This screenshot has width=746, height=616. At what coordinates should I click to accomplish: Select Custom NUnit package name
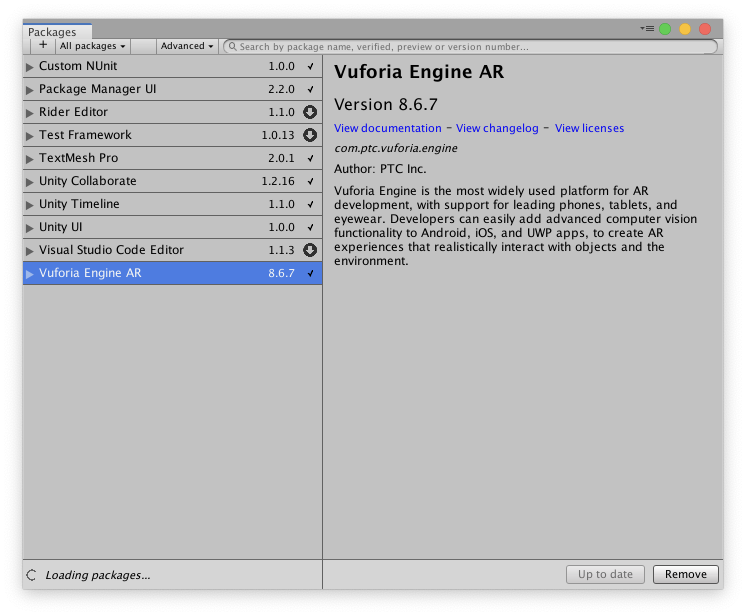pyautogui.click(x=78, y=66)
